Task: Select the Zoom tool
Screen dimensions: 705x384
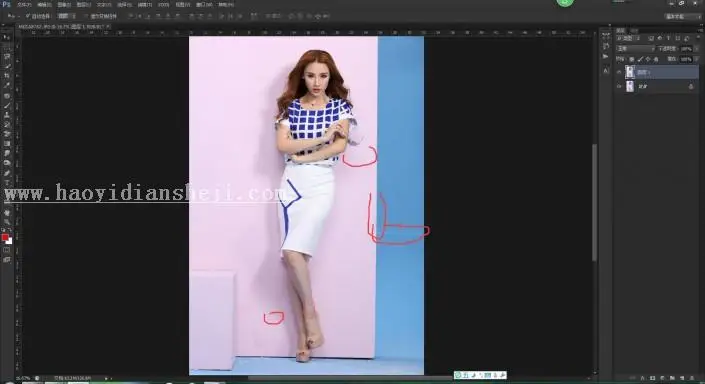Action: pyautogui.click(x=7, y=222)
